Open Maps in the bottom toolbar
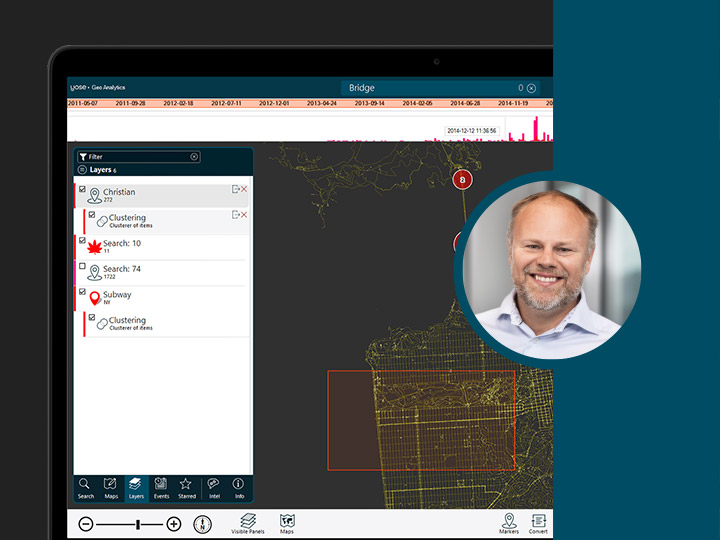720x540 pixels. [x=287, y=523]
